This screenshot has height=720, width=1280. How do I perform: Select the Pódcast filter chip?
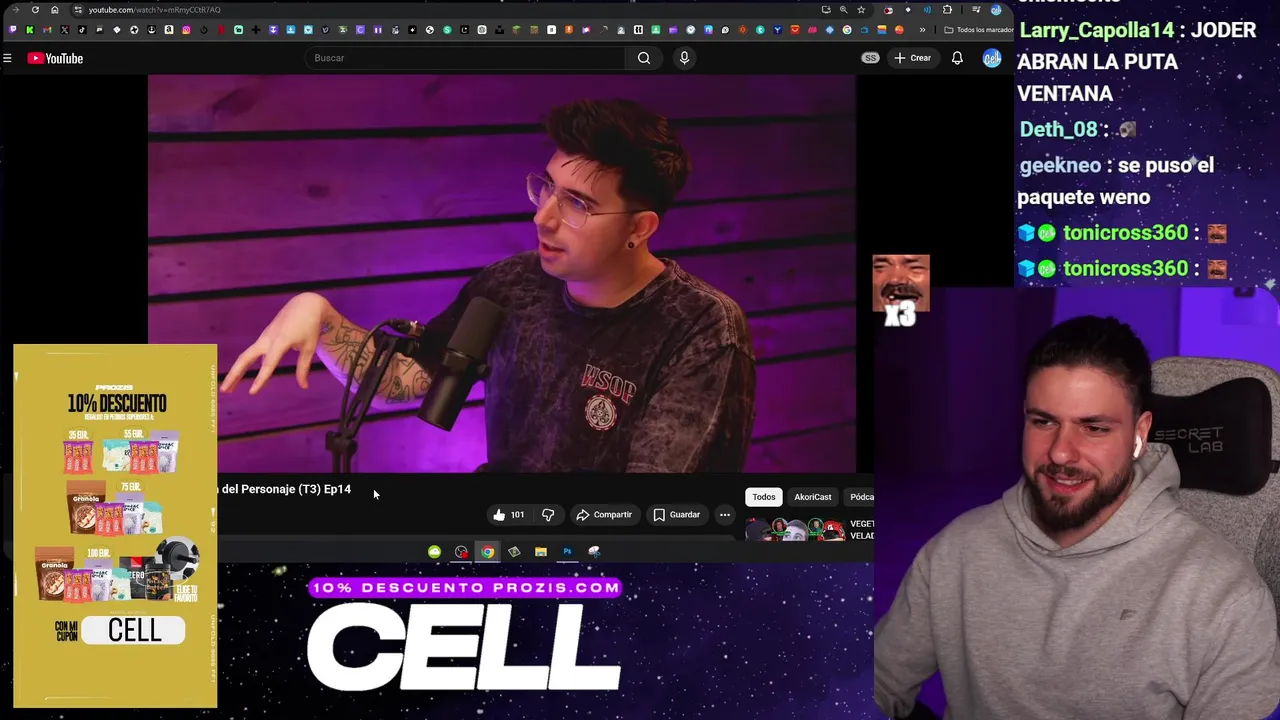pyautogui.click(x=861, y=497)
